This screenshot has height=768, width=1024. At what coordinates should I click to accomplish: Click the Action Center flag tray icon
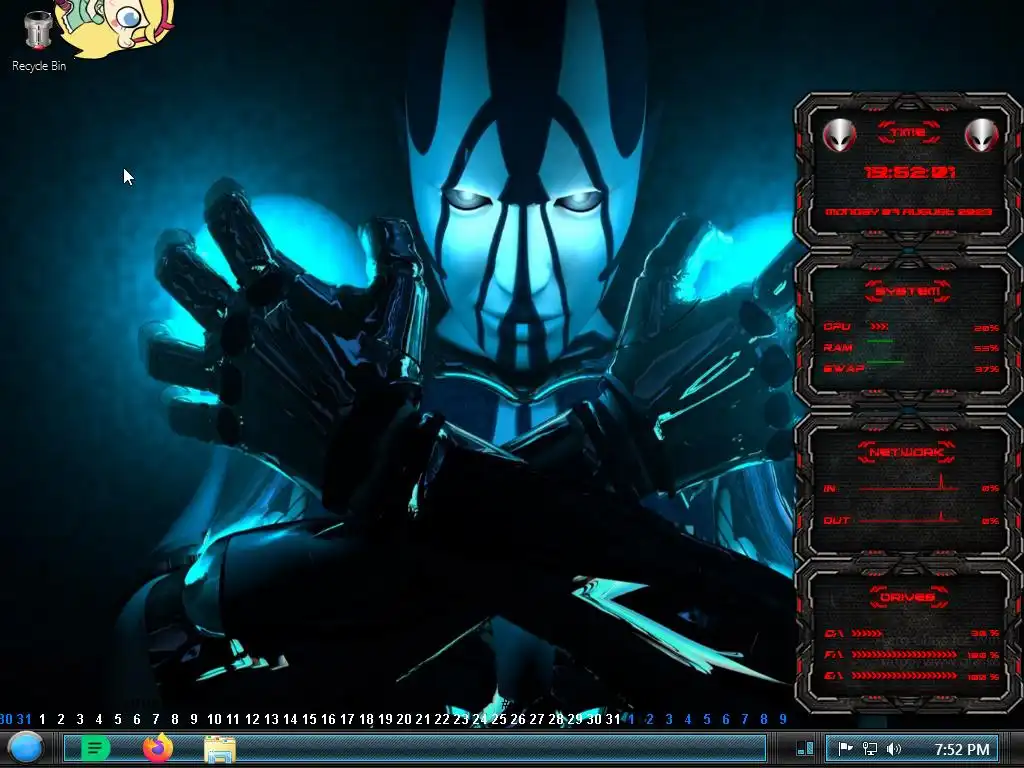846,748
